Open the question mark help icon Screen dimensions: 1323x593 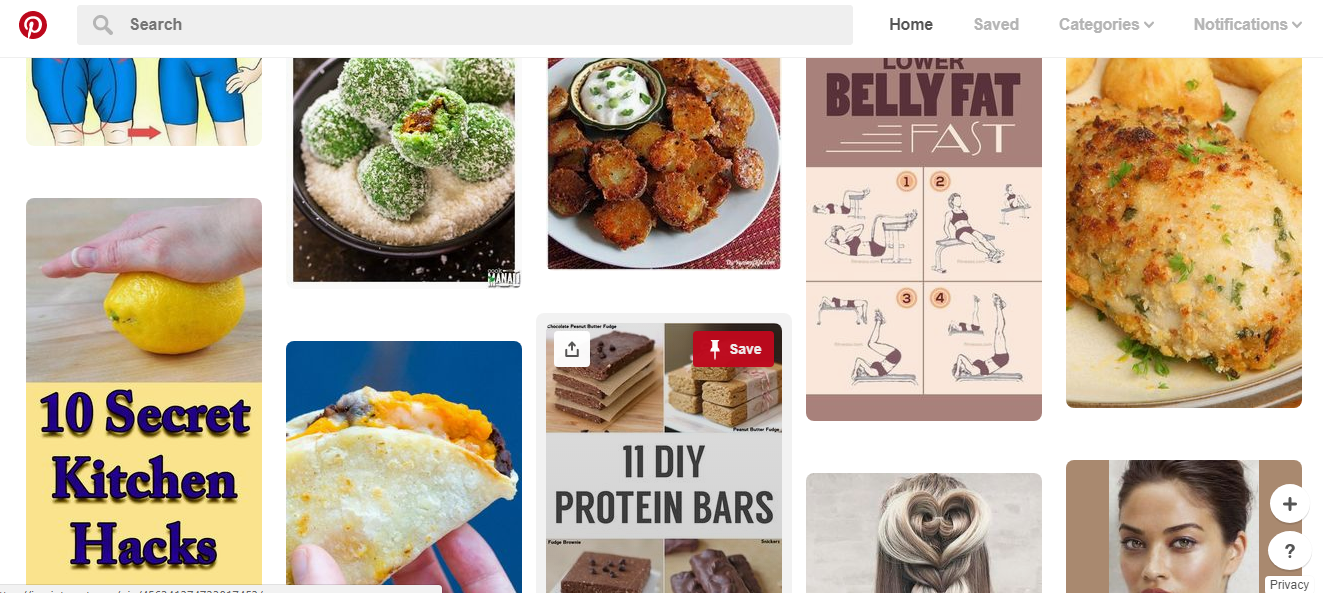pos(1289,551)
